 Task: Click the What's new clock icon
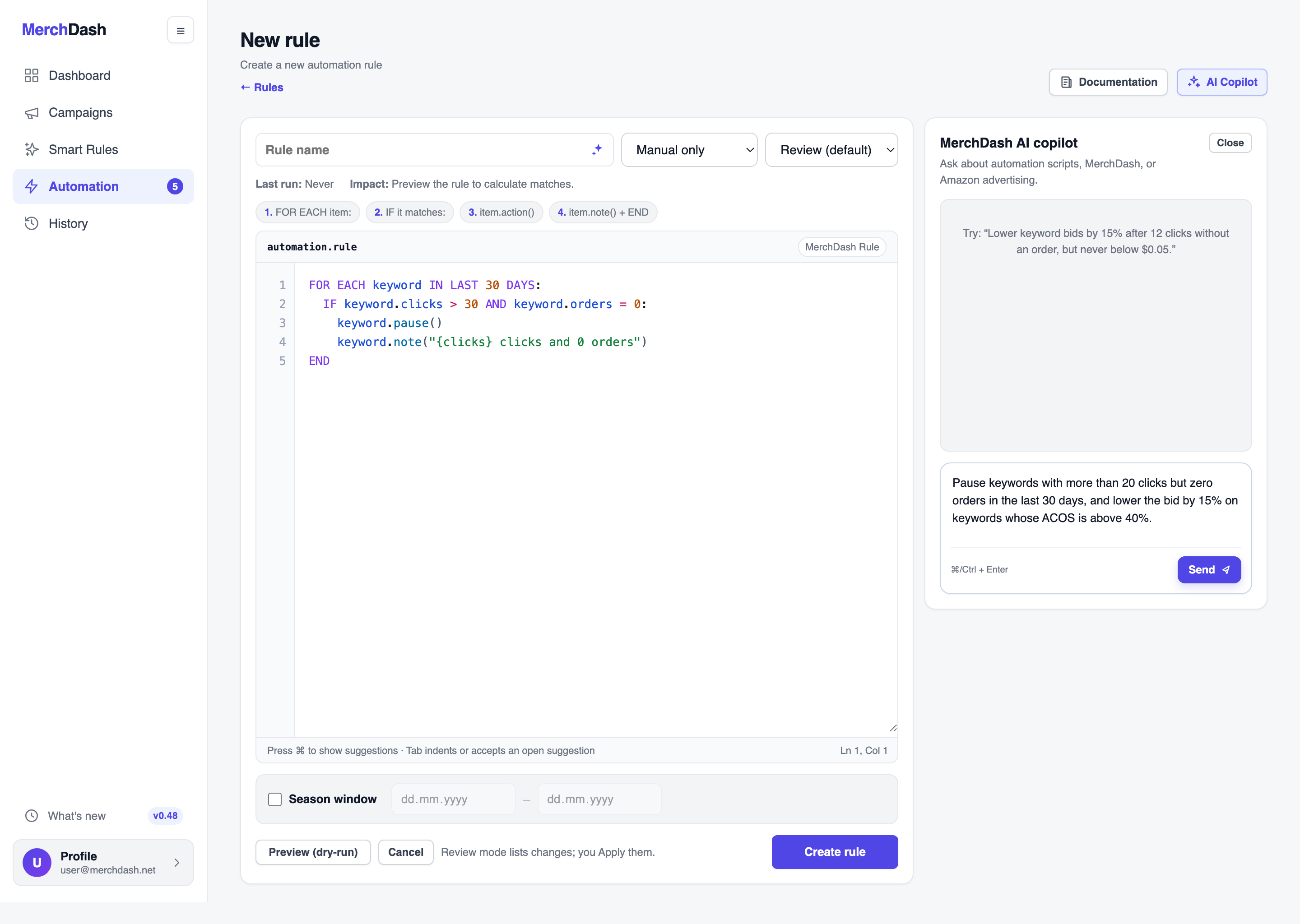(31, 816)
